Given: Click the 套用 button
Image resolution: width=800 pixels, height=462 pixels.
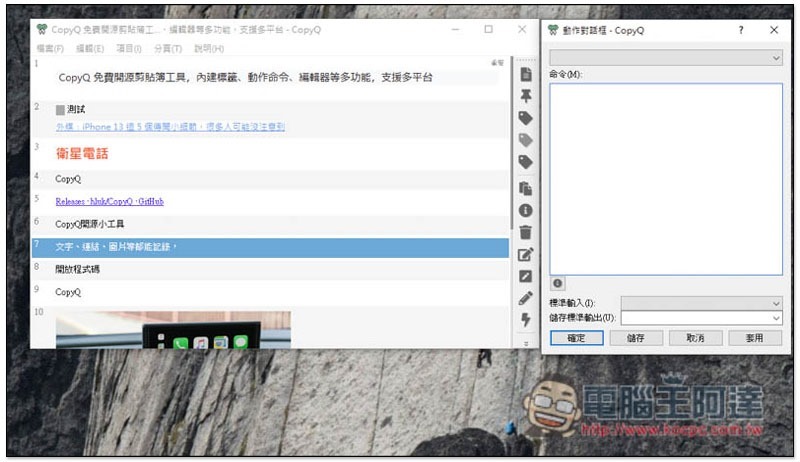Looking at the screenshot, I should click(x=755, y=338).
